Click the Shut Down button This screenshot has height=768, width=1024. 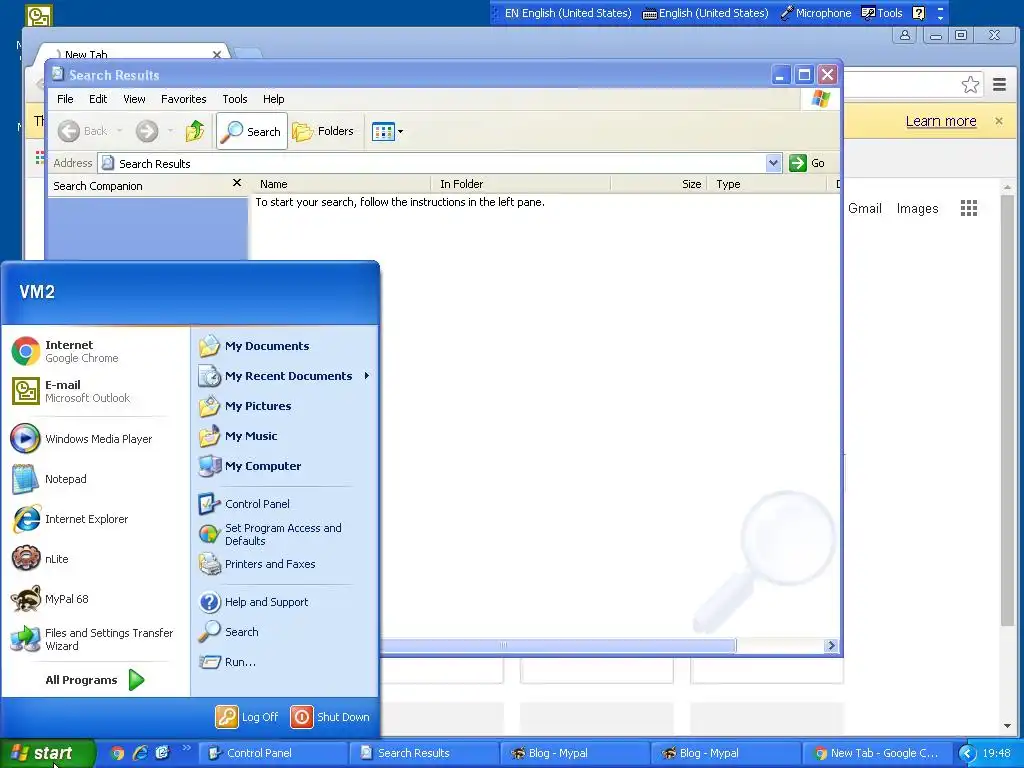pos(330,717)
